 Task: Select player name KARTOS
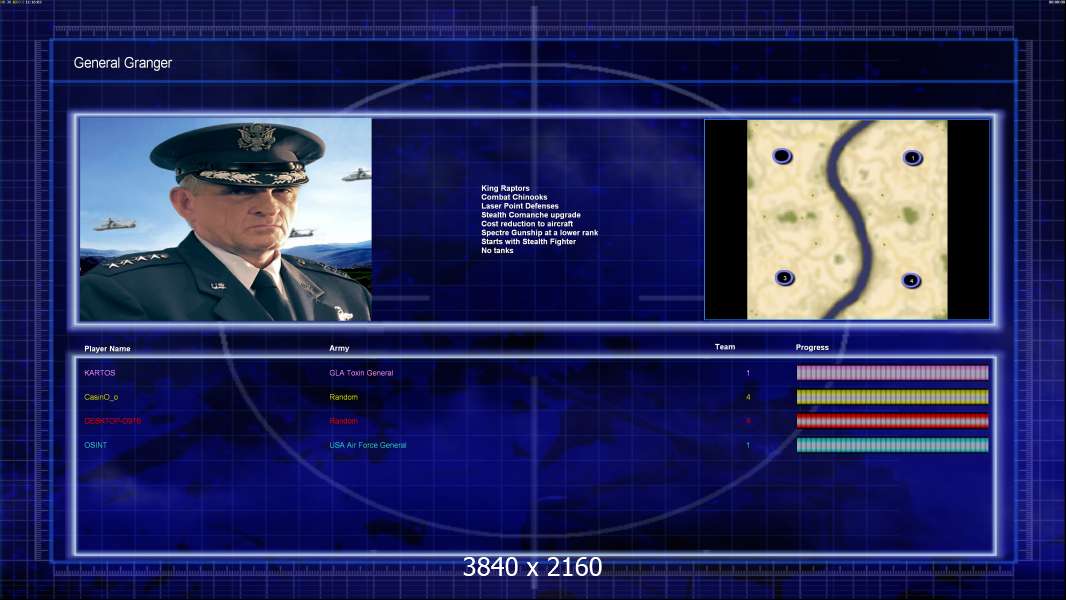pos(100,373)
